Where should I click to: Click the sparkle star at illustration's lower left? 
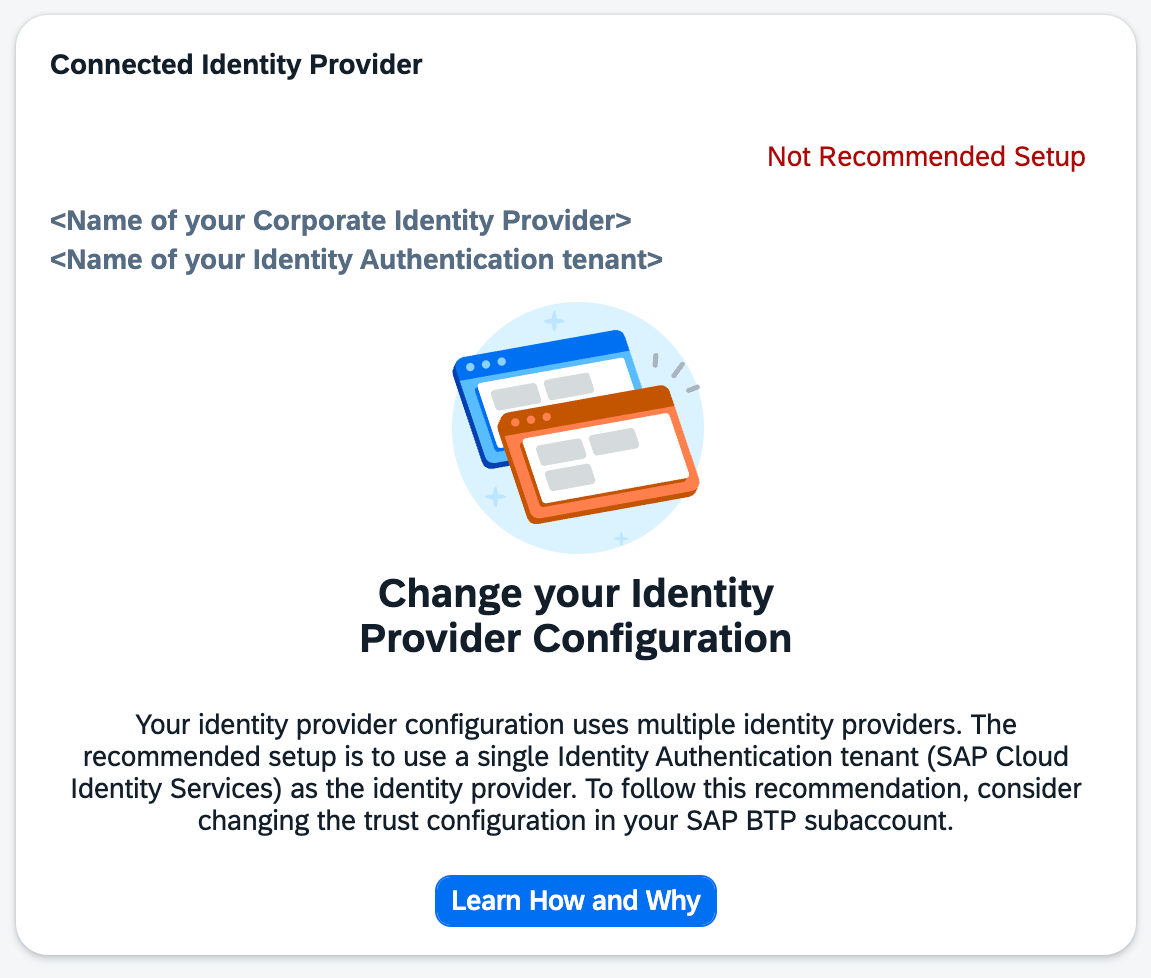point(495,497)
